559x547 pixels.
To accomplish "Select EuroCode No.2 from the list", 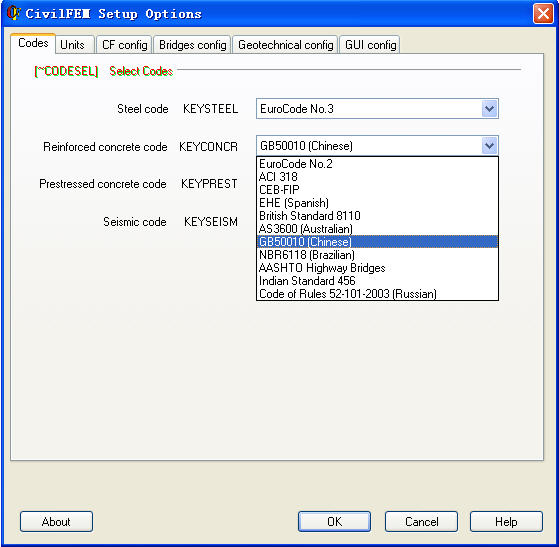I will (x=377, y=164).
